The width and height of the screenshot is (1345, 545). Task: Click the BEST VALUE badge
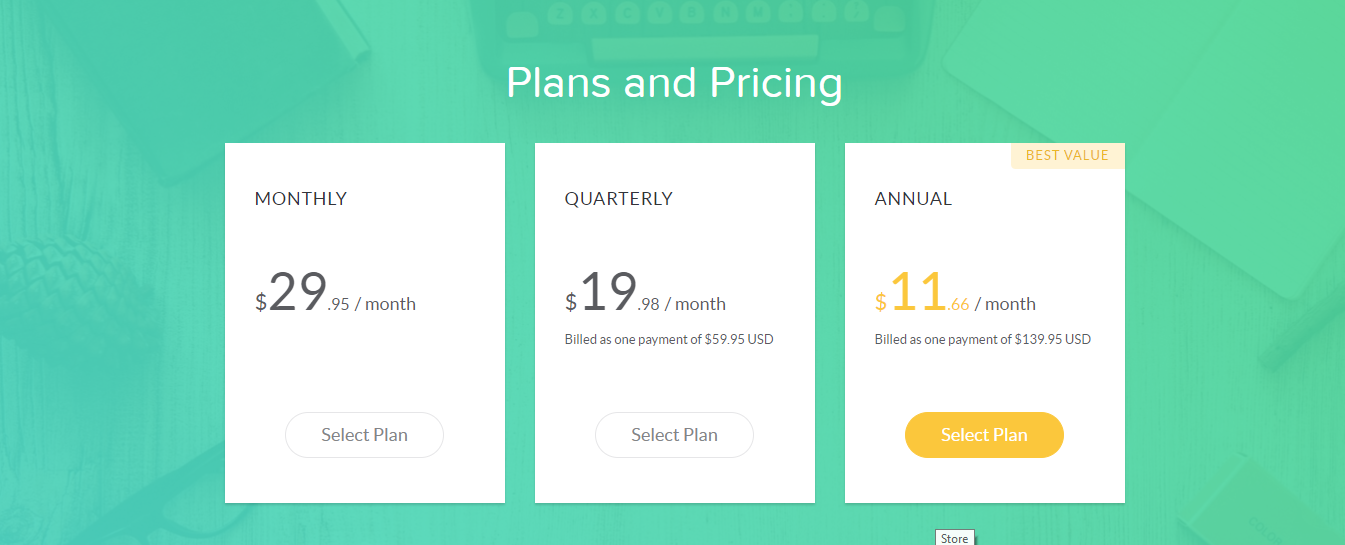[1067, 156]
